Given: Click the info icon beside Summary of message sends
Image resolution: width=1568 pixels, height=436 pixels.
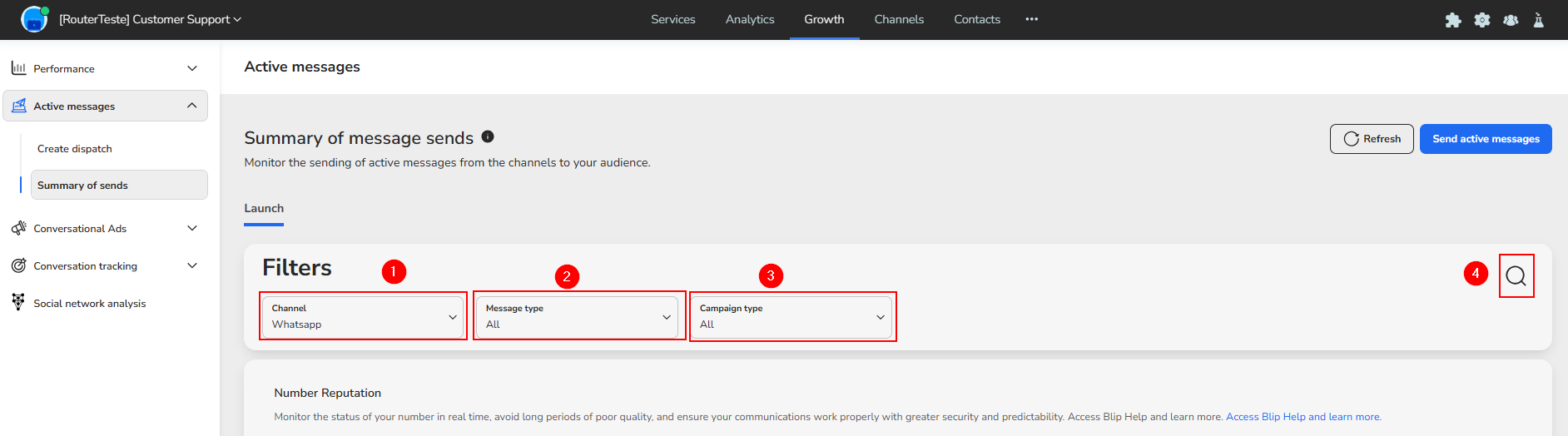Looking at the screenshot, I should tap(488, 136).
